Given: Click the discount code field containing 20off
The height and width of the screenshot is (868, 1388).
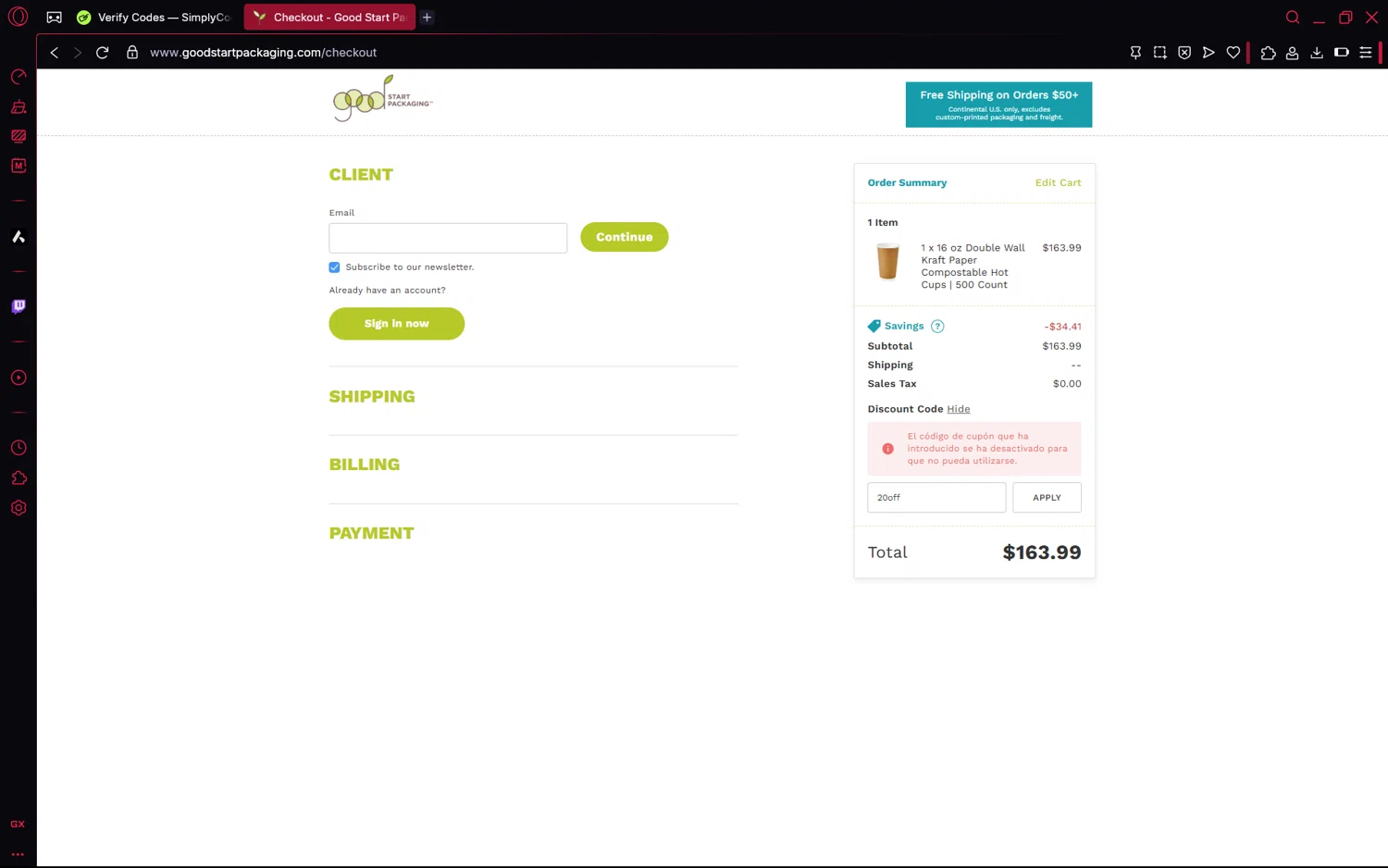Looking at the screenshot, I should pos(936,497).
